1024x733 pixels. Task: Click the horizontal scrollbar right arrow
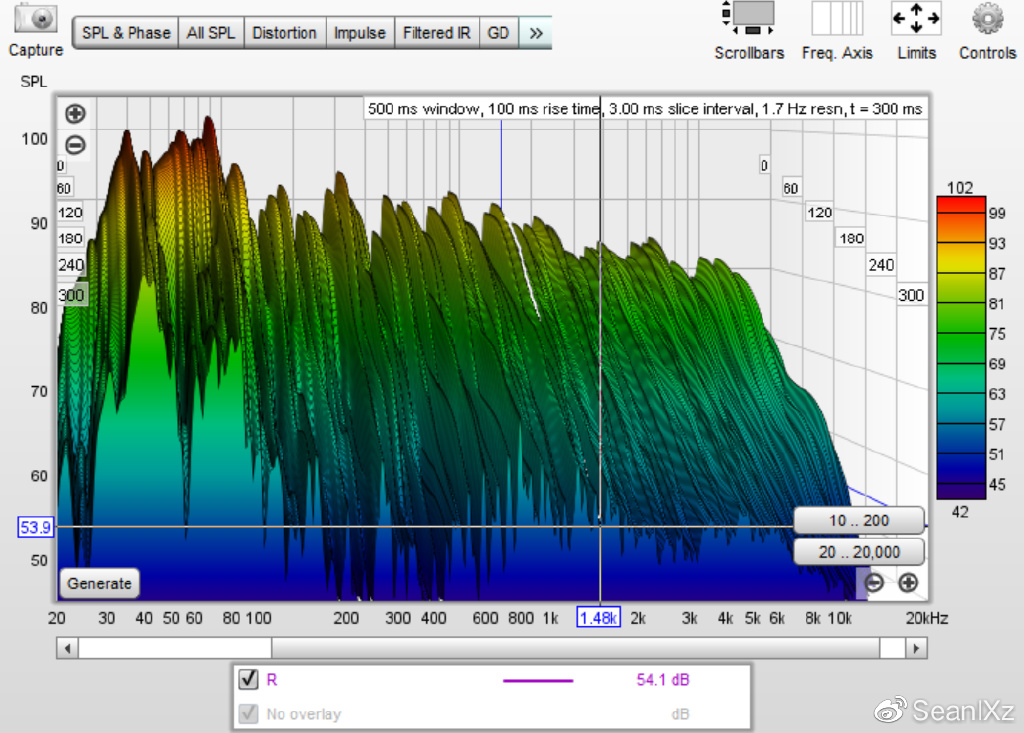916,648
